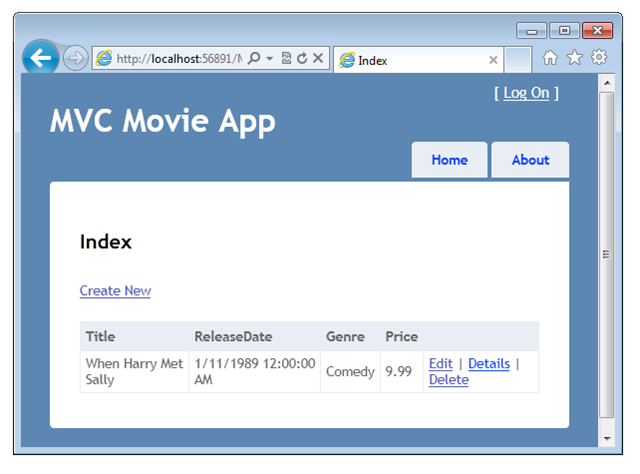Open a new blank tab

click(517, 60)
